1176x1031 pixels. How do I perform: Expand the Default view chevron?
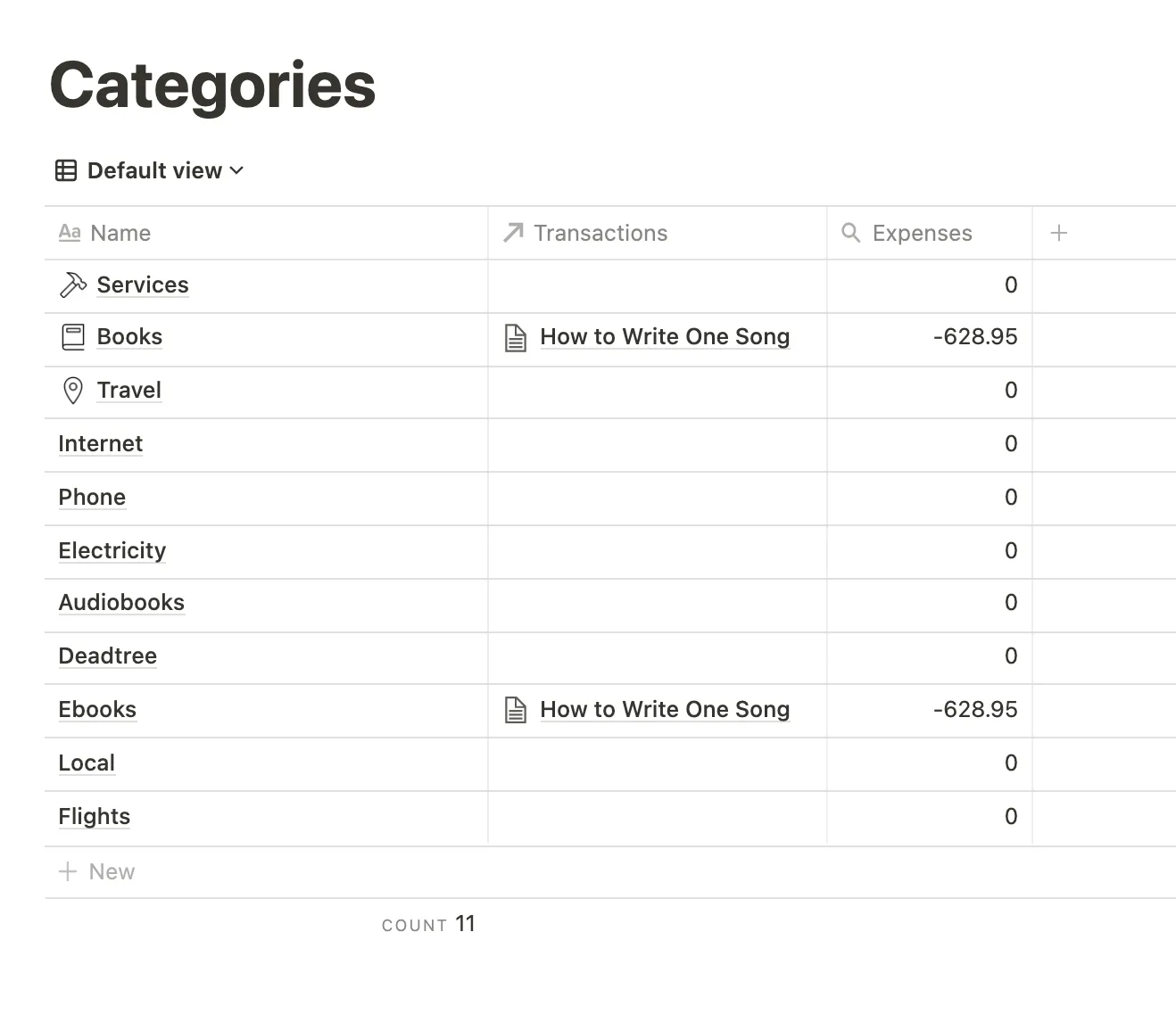(x=236, y=170)
